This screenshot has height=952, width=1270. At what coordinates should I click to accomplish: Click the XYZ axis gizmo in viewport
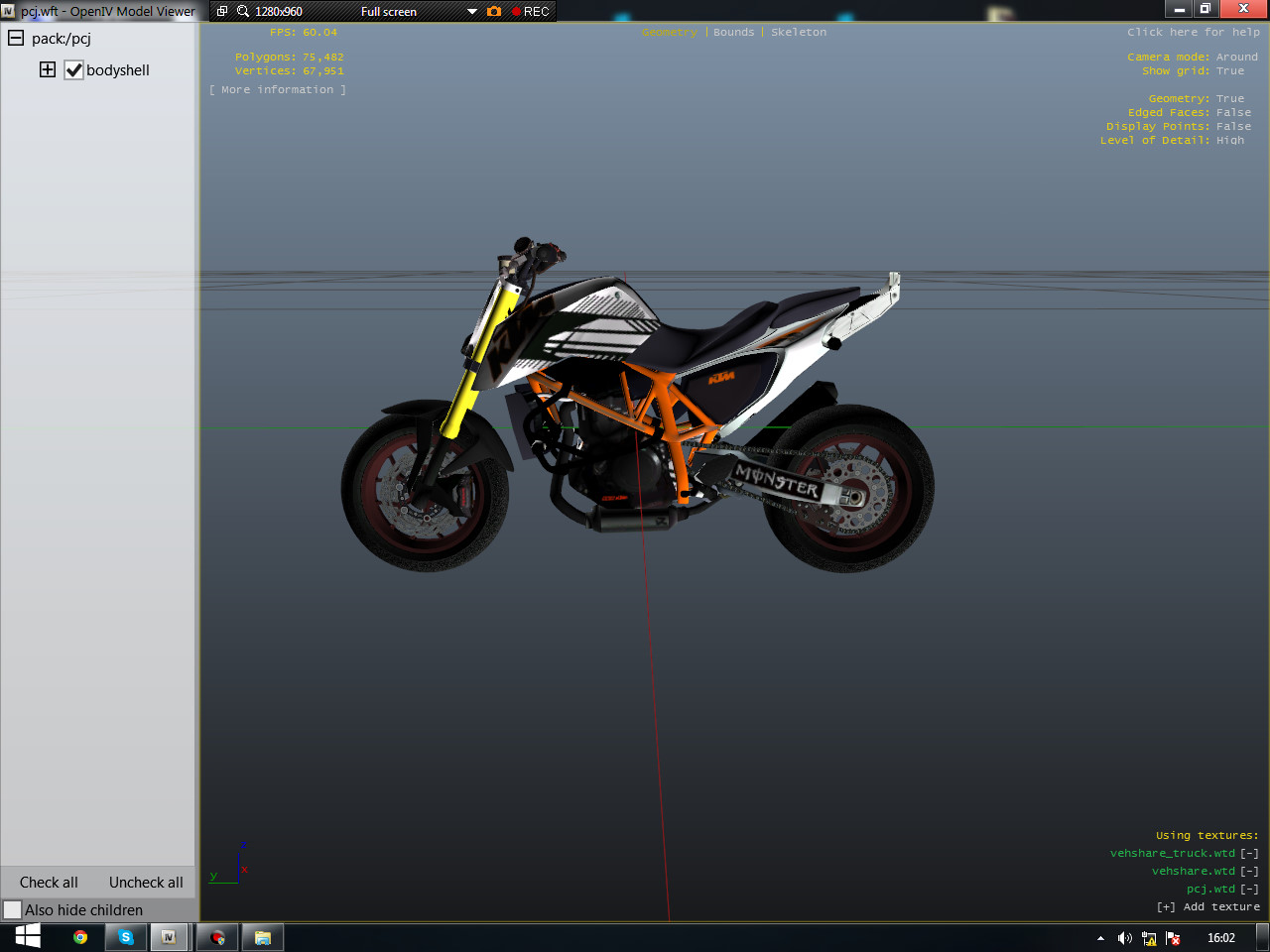click(229, 865)
